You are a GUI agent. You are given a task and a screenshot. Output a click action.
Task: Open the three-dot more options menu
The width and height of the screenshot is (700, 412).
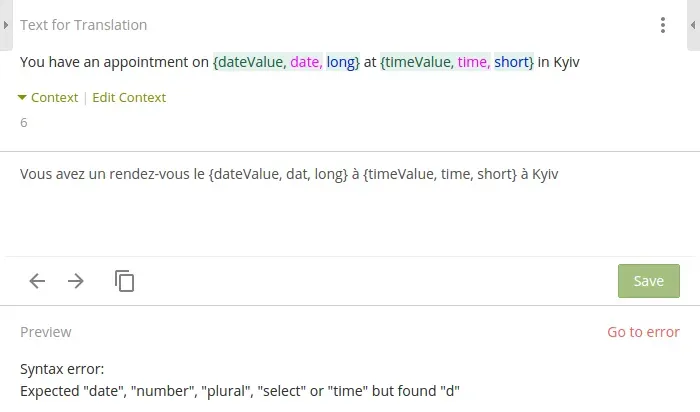pos(663,25)
